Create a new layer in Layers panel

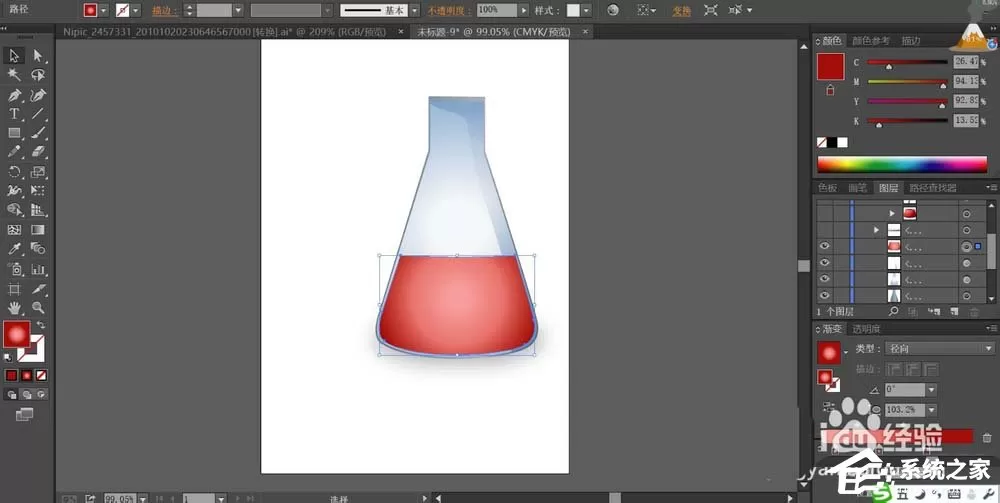(954, 312)
